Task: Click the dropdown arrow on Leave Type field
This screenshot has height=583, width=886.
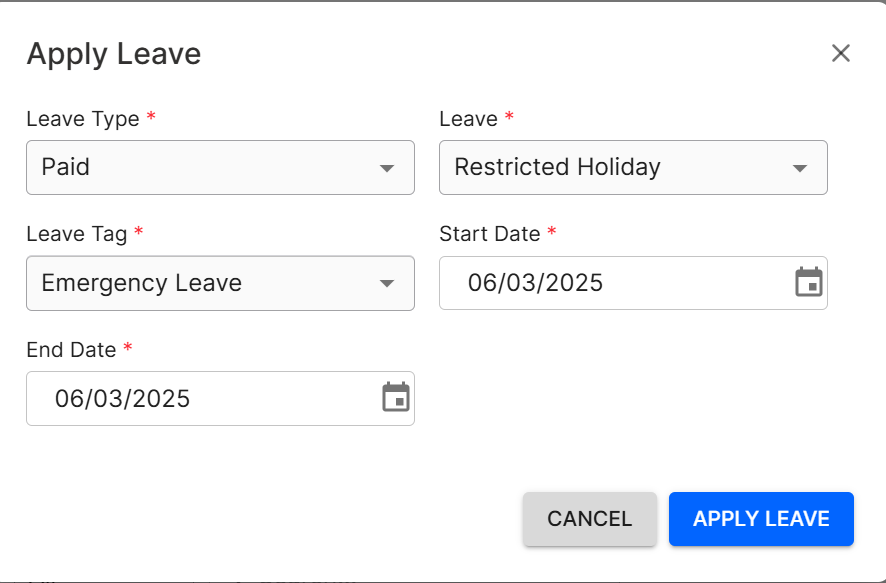Action: pyautogui.click(x=389, y=168)
